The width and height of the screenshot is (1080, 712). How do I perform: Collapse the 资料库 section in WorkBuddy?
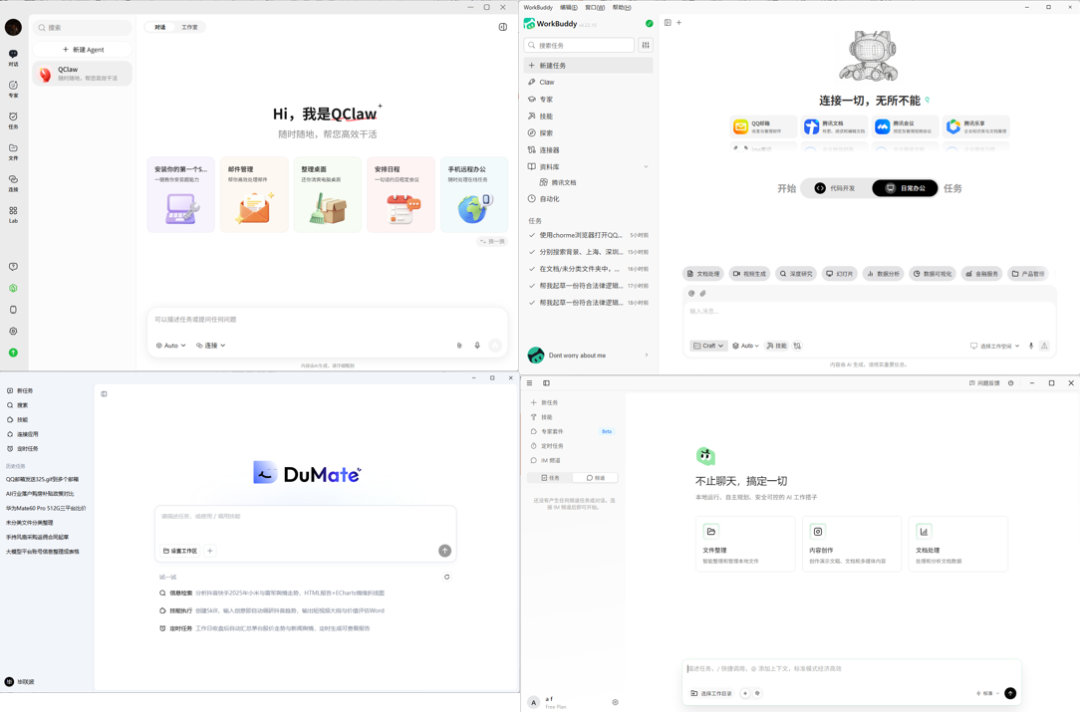pos(645,167)
